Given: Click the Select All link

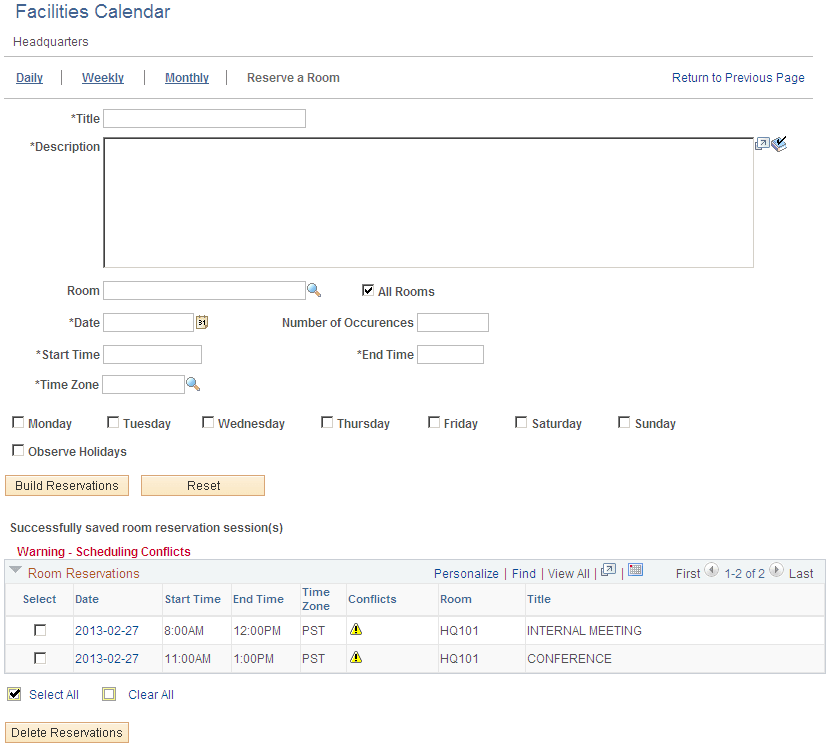Looking at the screenshot, I should click(54, 695).
